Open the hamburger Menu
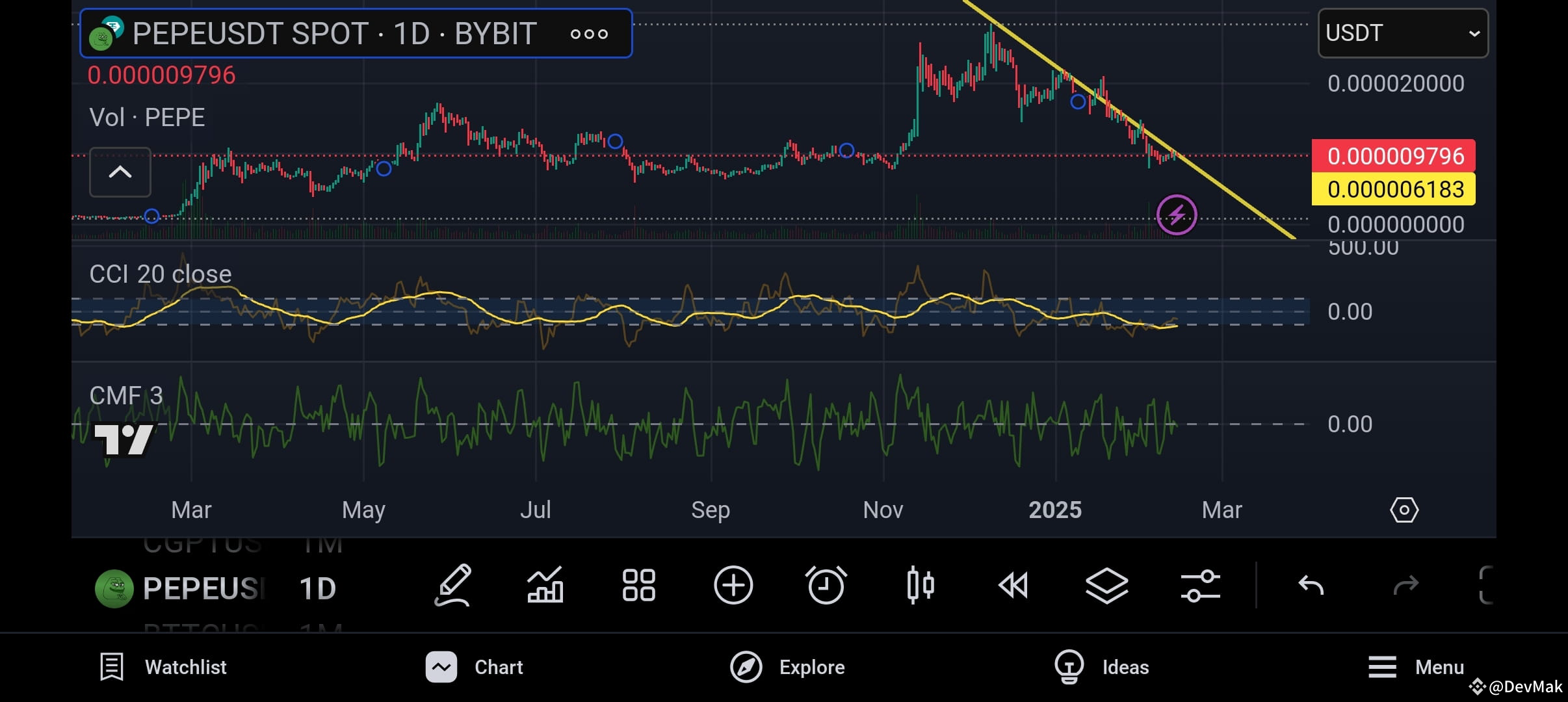This screenshot has height=702, width=1568. [1414, 666]
